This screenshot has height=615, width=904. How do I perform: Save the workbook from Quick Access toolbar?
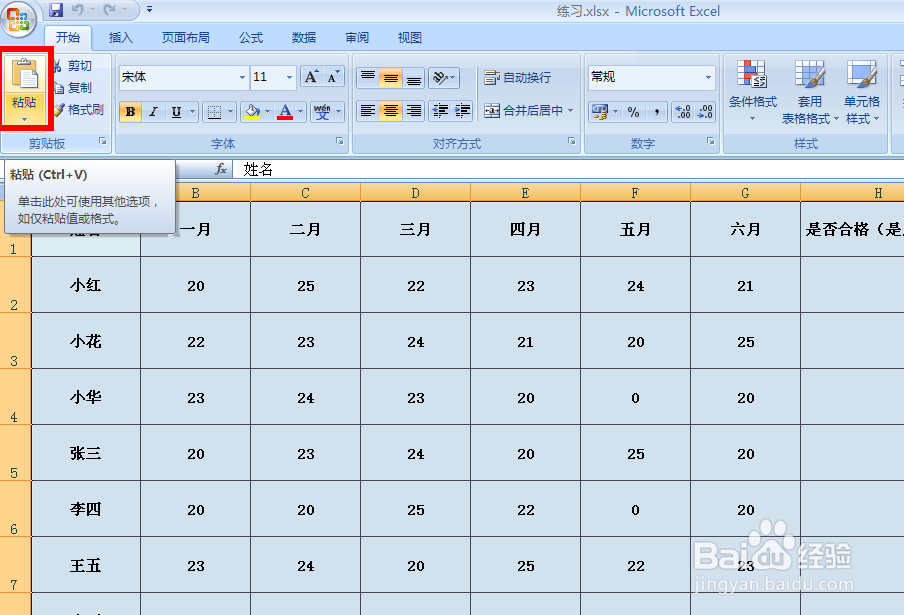(56, 10)
